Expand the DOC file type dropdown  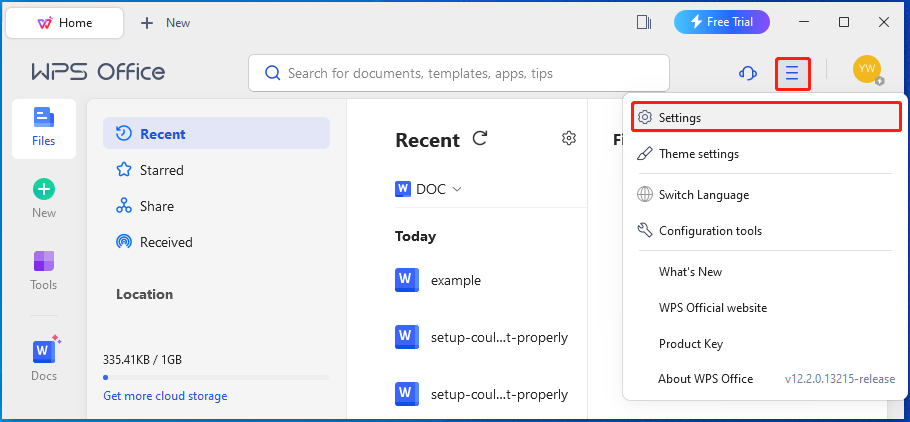(x=428, y=189)
